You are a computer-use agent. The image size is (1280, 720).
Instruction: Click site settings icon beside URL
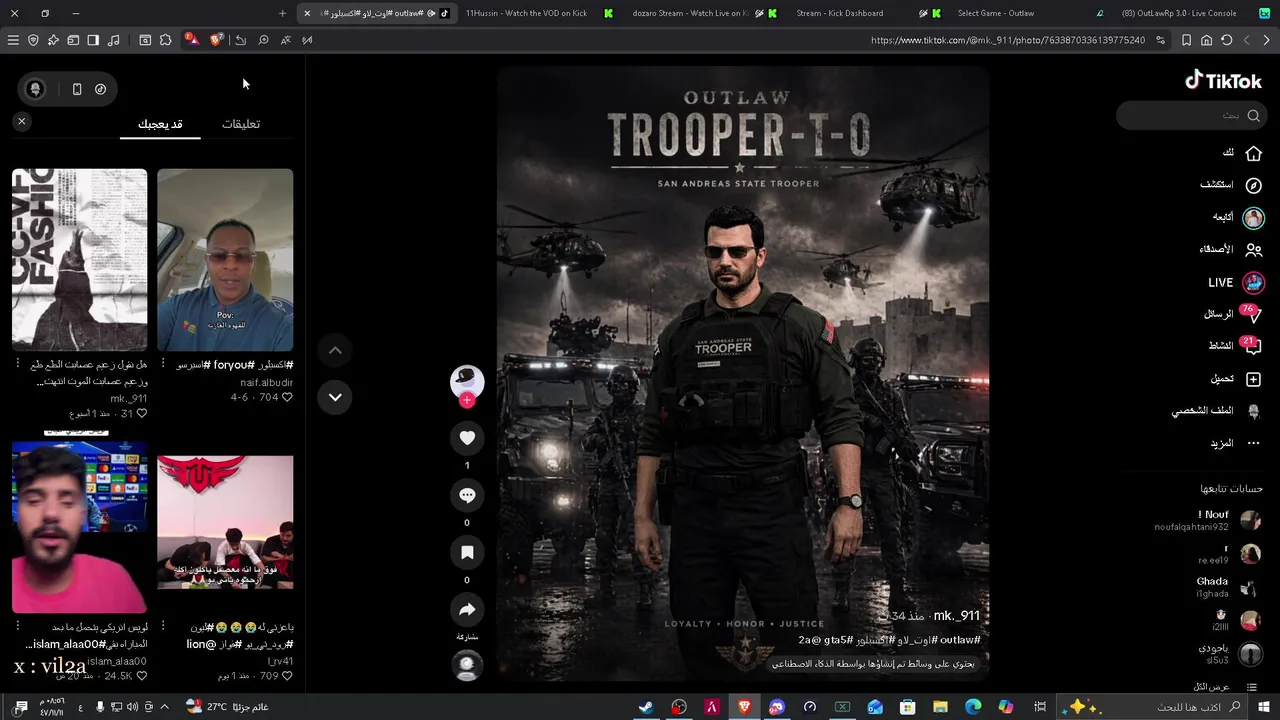coord(1160,40)
